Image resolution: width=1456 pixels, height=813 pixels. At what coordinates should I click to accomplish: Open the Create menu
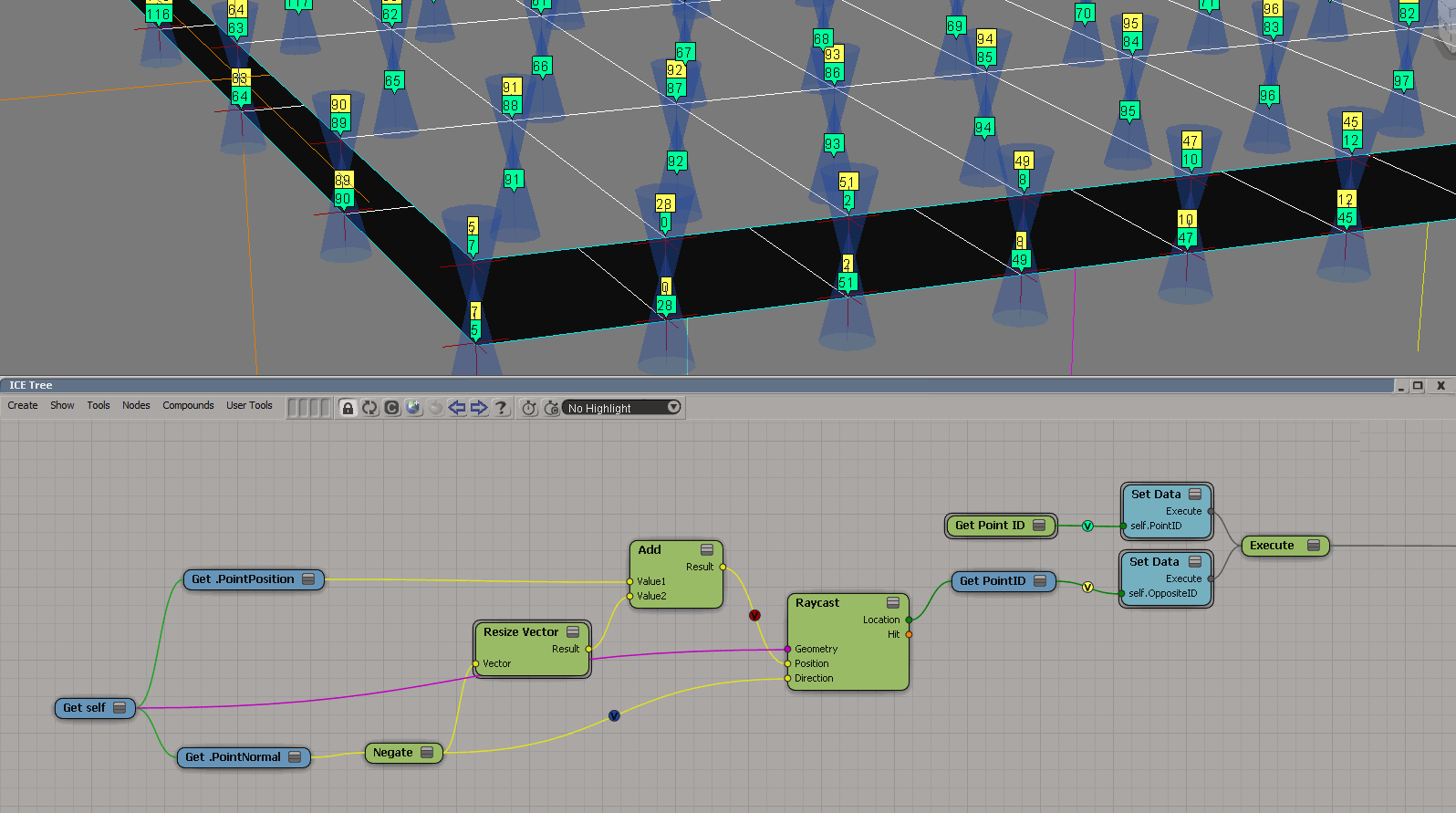pyautogui.click(x=23, y=405)
